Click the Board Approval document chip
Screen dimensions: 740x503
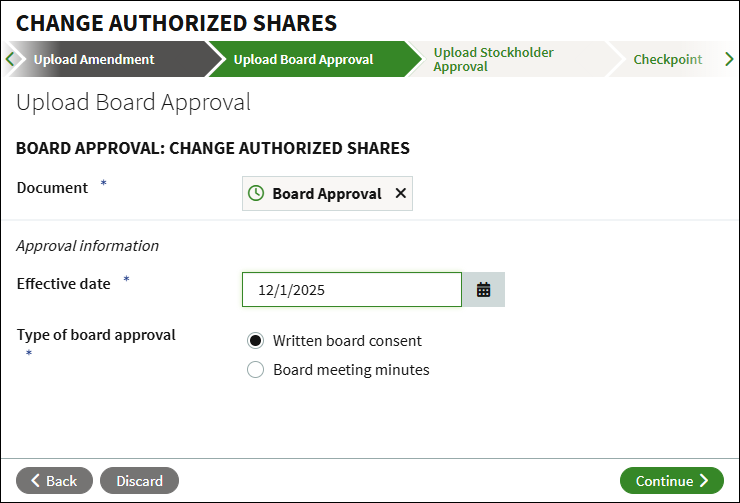click(x=327, y=193)
